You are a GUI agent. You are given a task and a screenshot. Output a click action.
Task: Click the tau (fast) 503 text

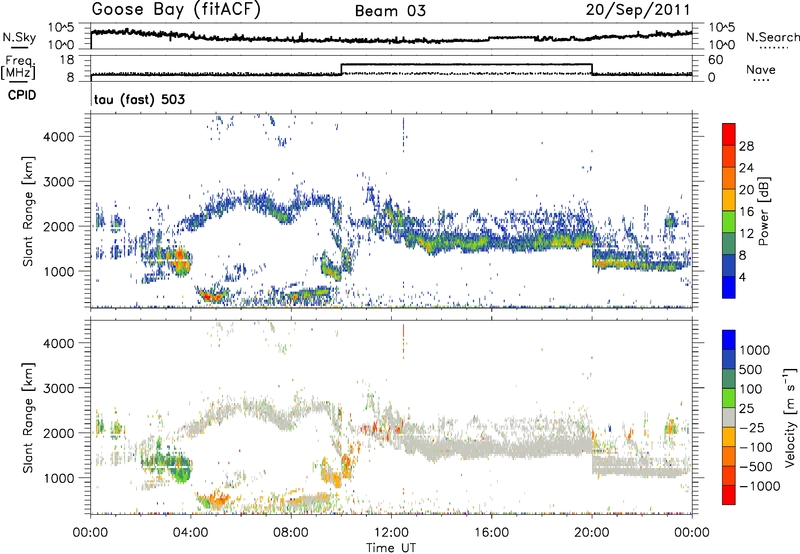coord(139,99)
